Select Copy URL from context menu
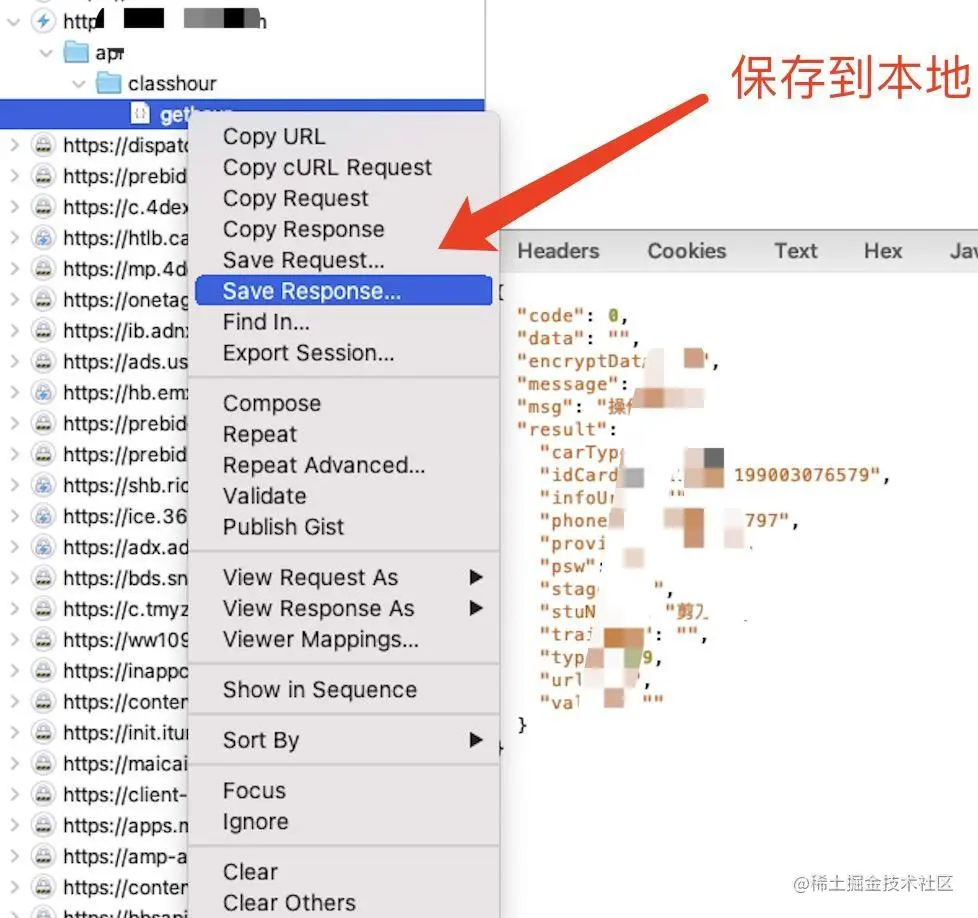978x918 pixels. [x=274, y=136]
